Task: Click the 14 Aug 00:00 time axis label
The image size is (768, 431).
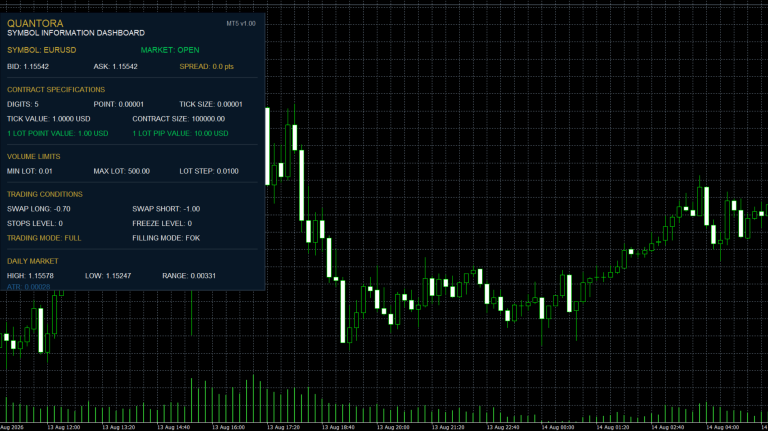Action: click(x=557, y=428)
